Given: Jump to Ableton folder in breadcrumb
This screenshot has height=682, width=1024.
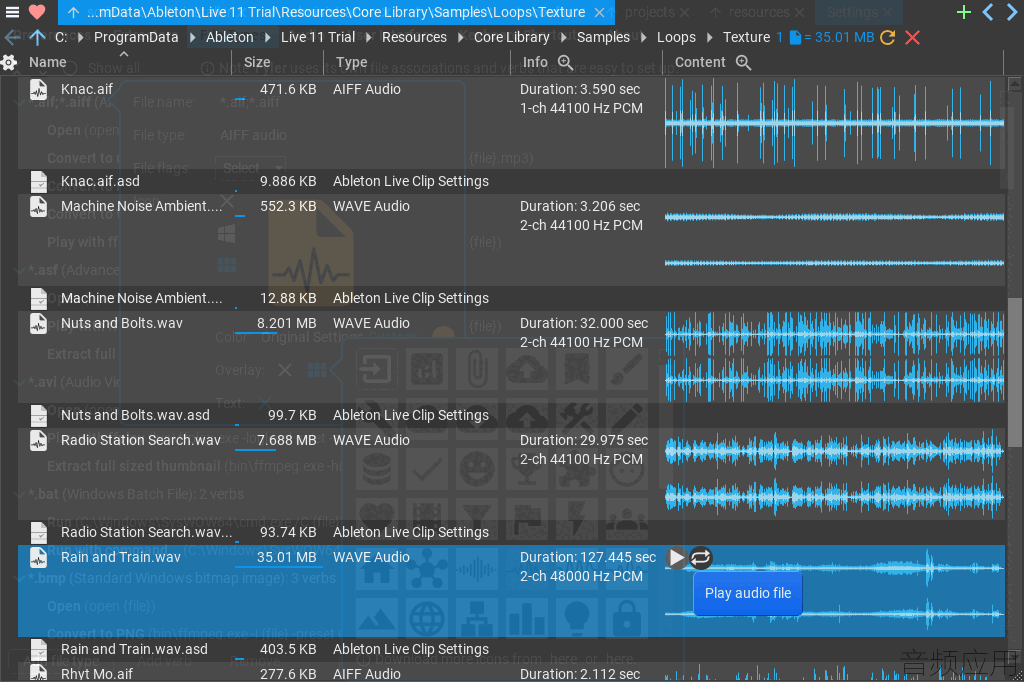Looking at the screenshot, I should [229, 37].
